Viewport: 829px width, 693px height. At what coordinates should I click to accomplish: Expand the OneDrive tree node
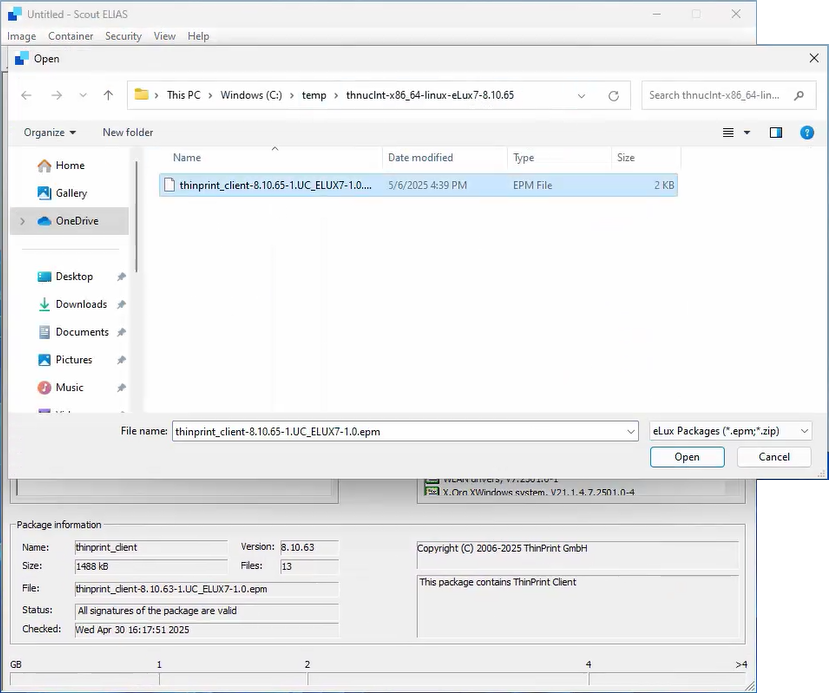pyautogui.click(x=22, y=221)
